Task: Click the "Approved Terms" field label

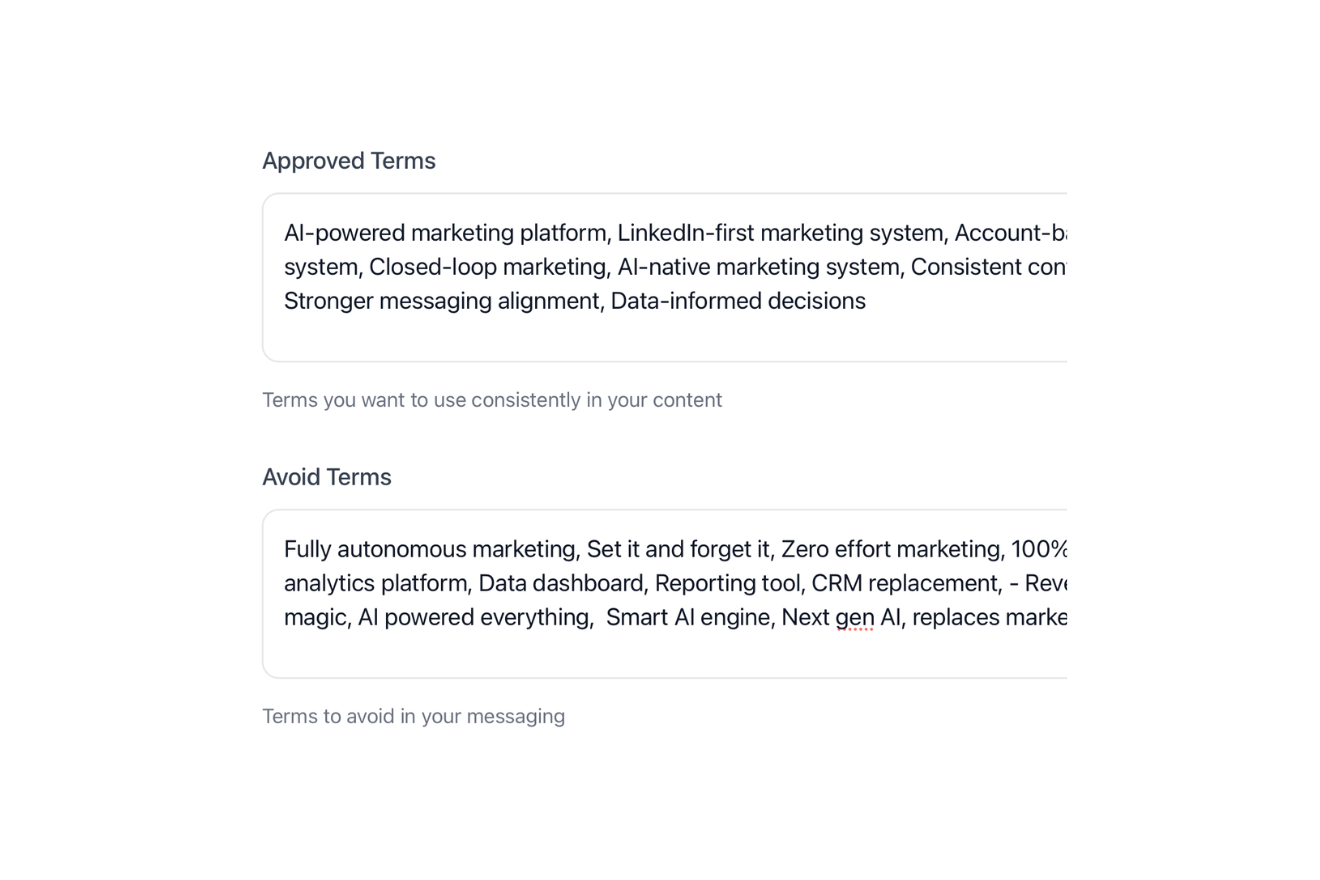Action: click(349, 161)
